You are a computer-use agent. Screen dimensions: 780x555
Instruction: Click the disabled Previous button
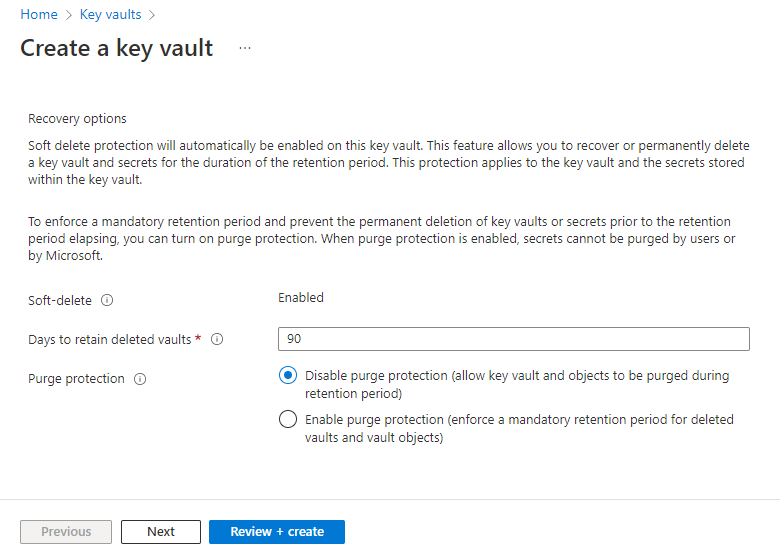tap(66, 532)
